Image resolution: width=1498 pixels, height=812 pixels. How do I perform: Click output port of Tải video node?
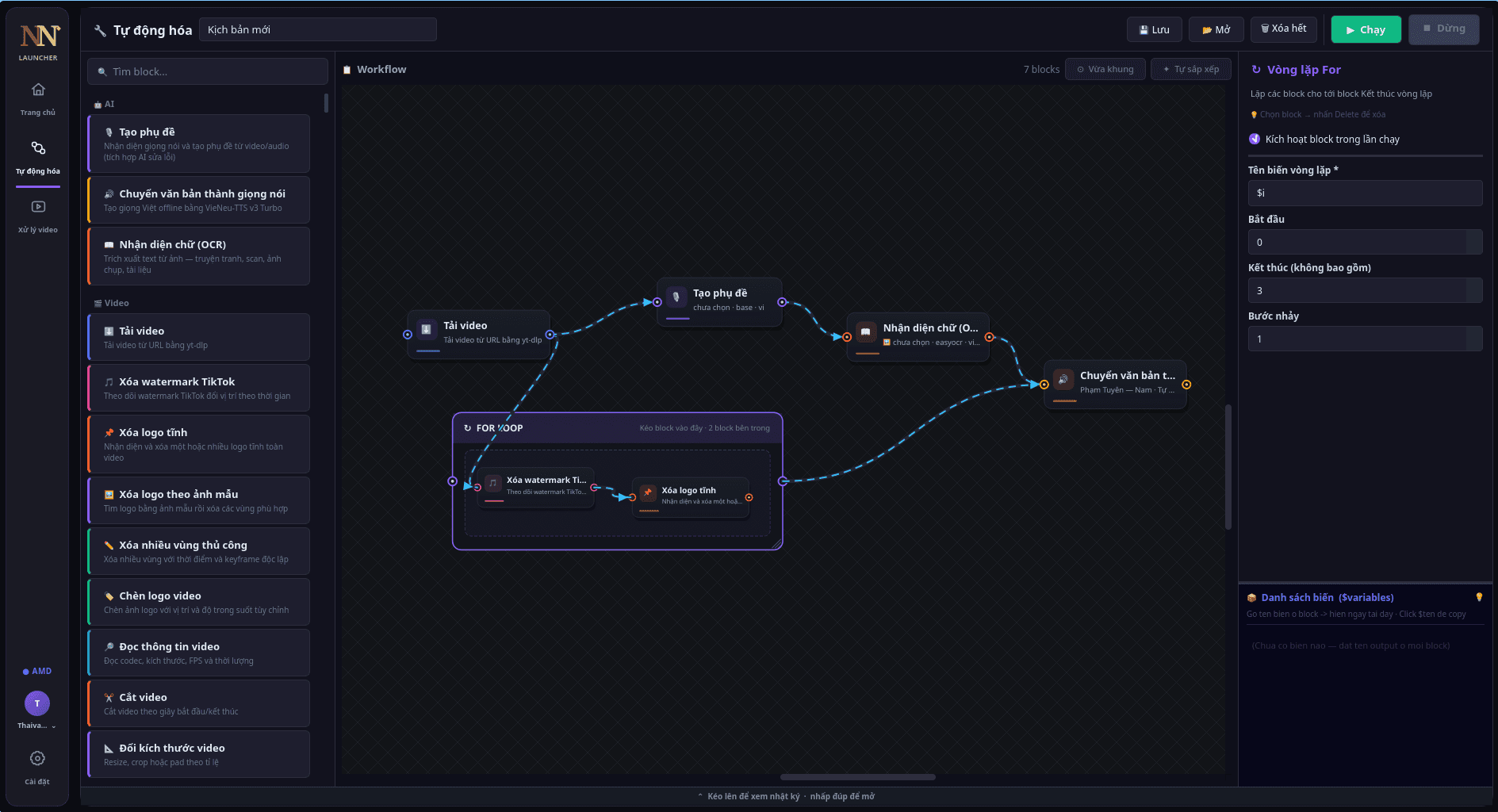click(x=550, y=335)
